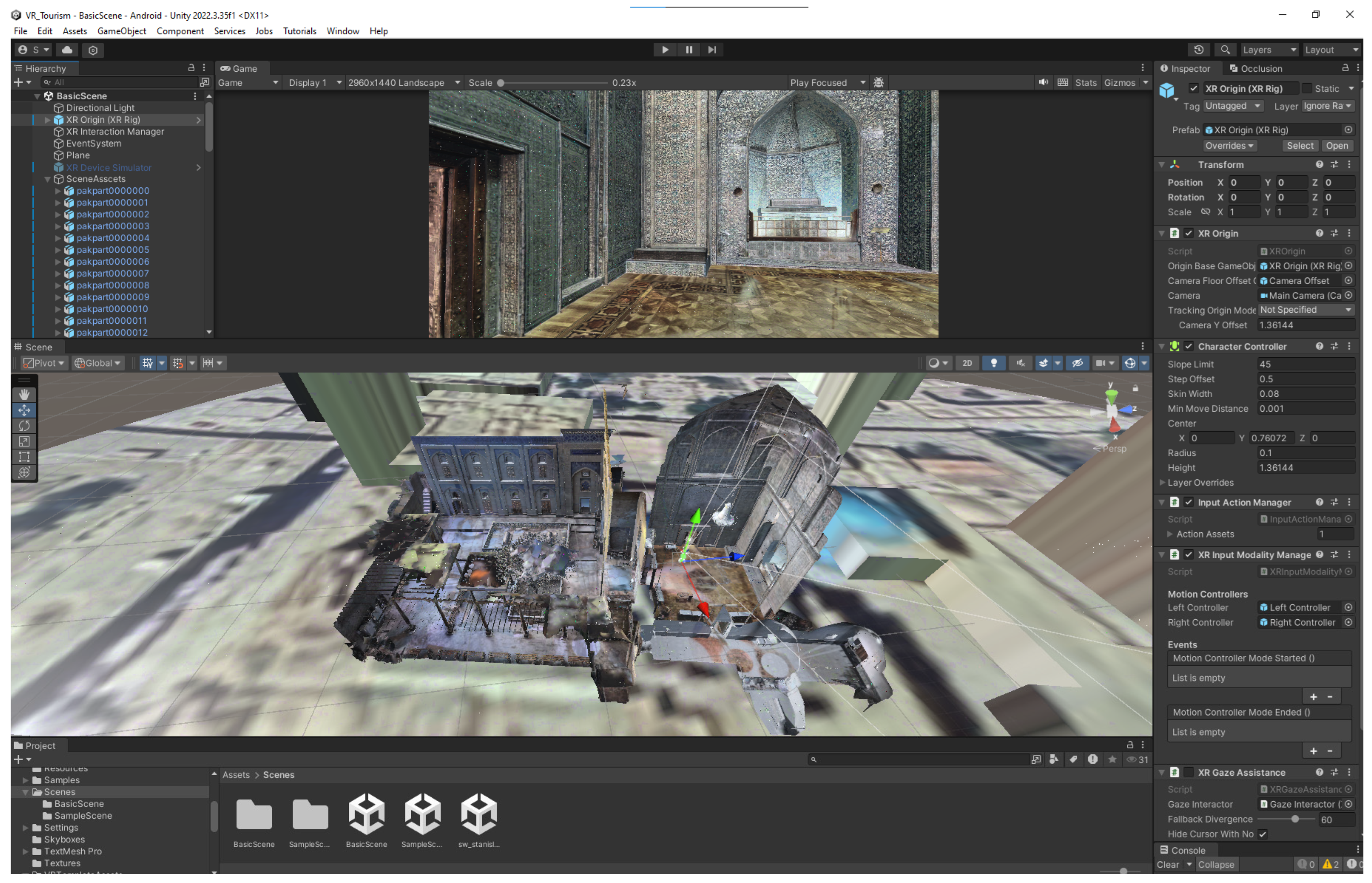1372x883 pixels.
Task: Open the Tag Untagged dropdown
Action: [x=1233, y=106]
